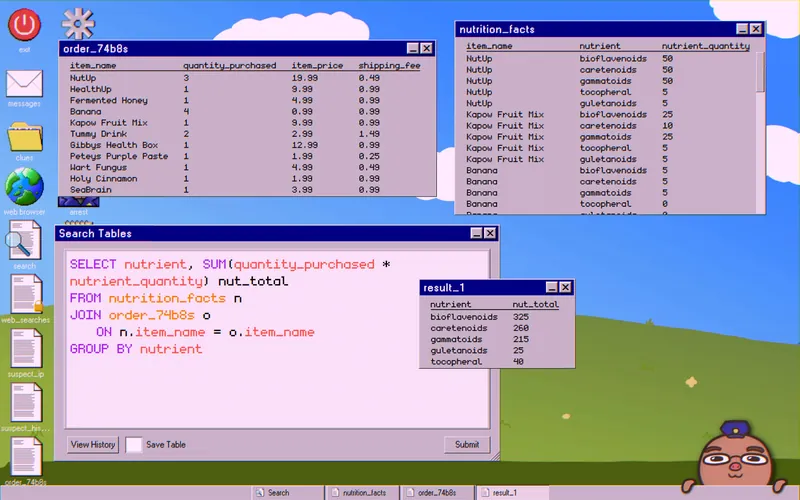Image resolution: width=800 pixels, height=500 pixels.
Task: Open the order_74b8s desktop file icon
Action: [x=26, y=457]
